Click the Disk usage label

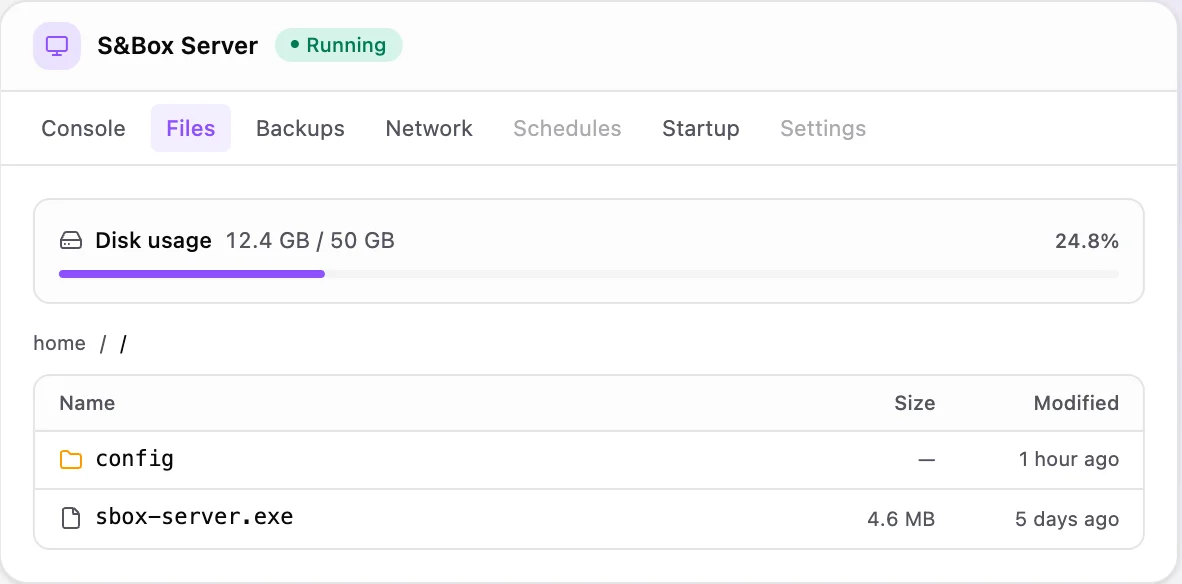(153, 241)
